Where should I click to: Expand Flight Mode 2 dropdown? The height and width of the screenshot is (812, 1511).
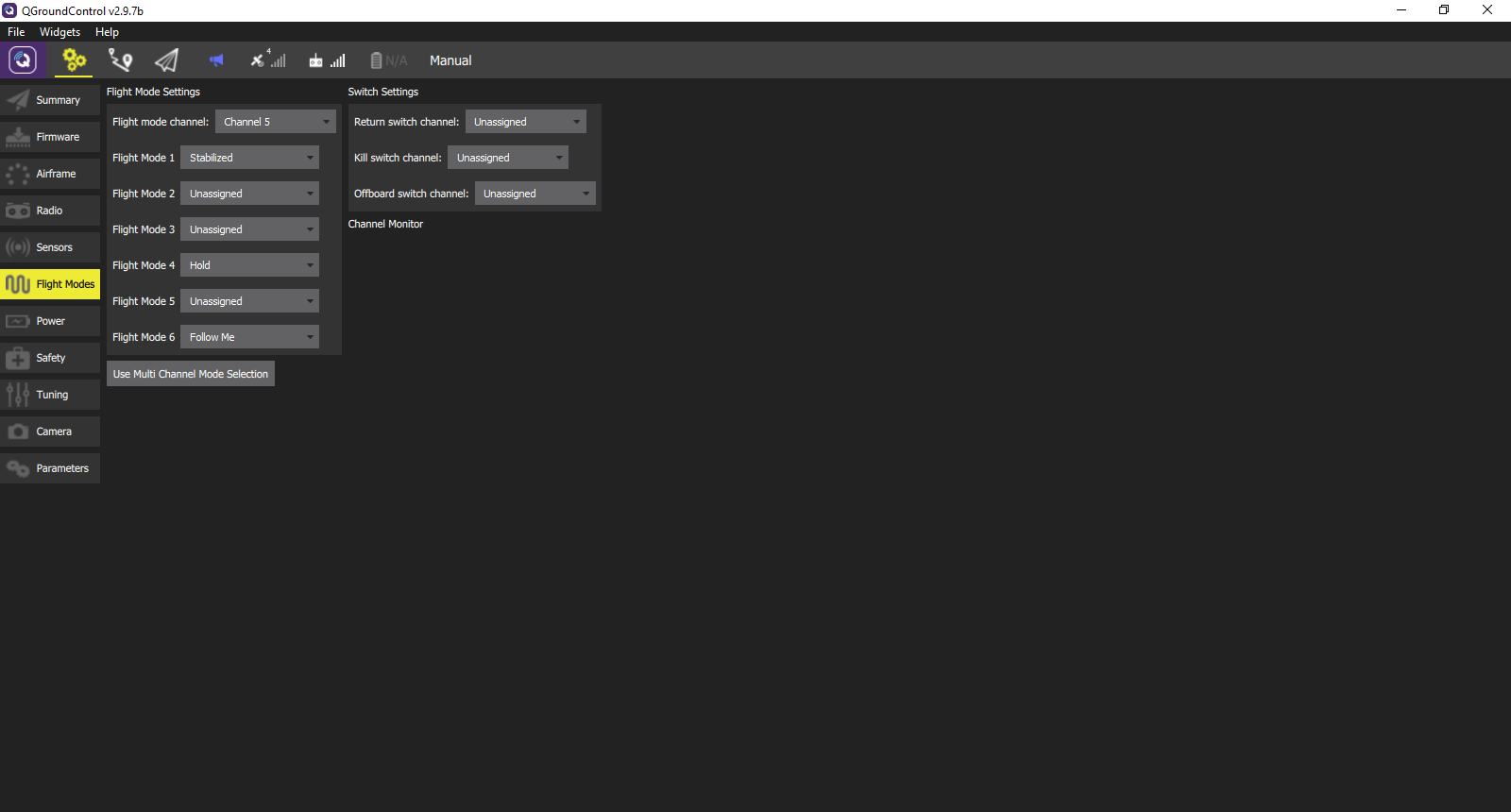249,194
